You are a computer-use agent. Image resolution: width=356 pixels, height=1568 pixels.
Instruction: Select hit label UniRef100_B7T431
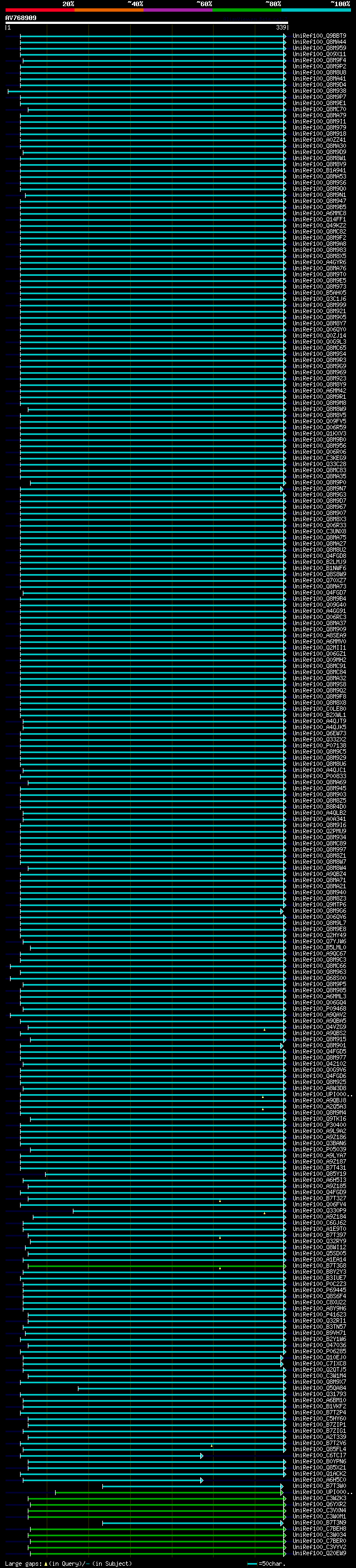pos(319,1168)
